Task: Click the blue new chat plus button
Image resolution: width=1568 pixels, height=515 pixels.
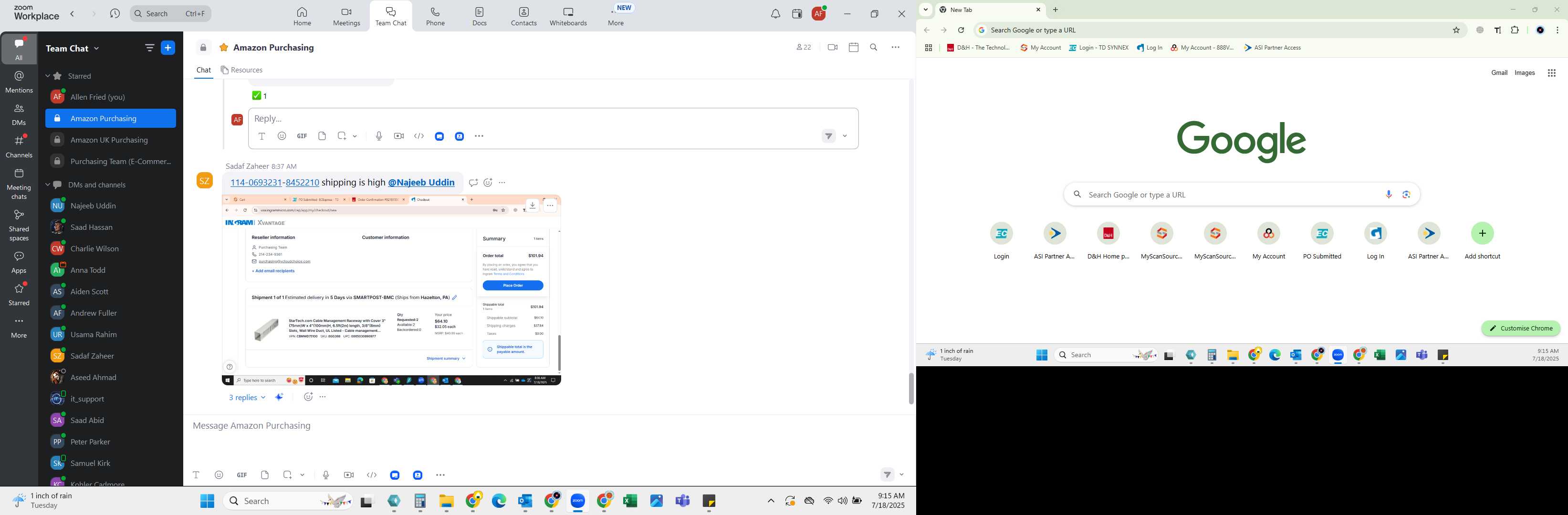Action: [168, 48]
